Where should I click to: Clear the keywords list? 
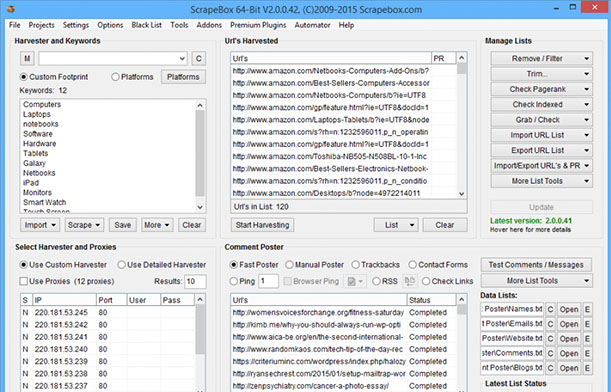[x=192, y=225]
